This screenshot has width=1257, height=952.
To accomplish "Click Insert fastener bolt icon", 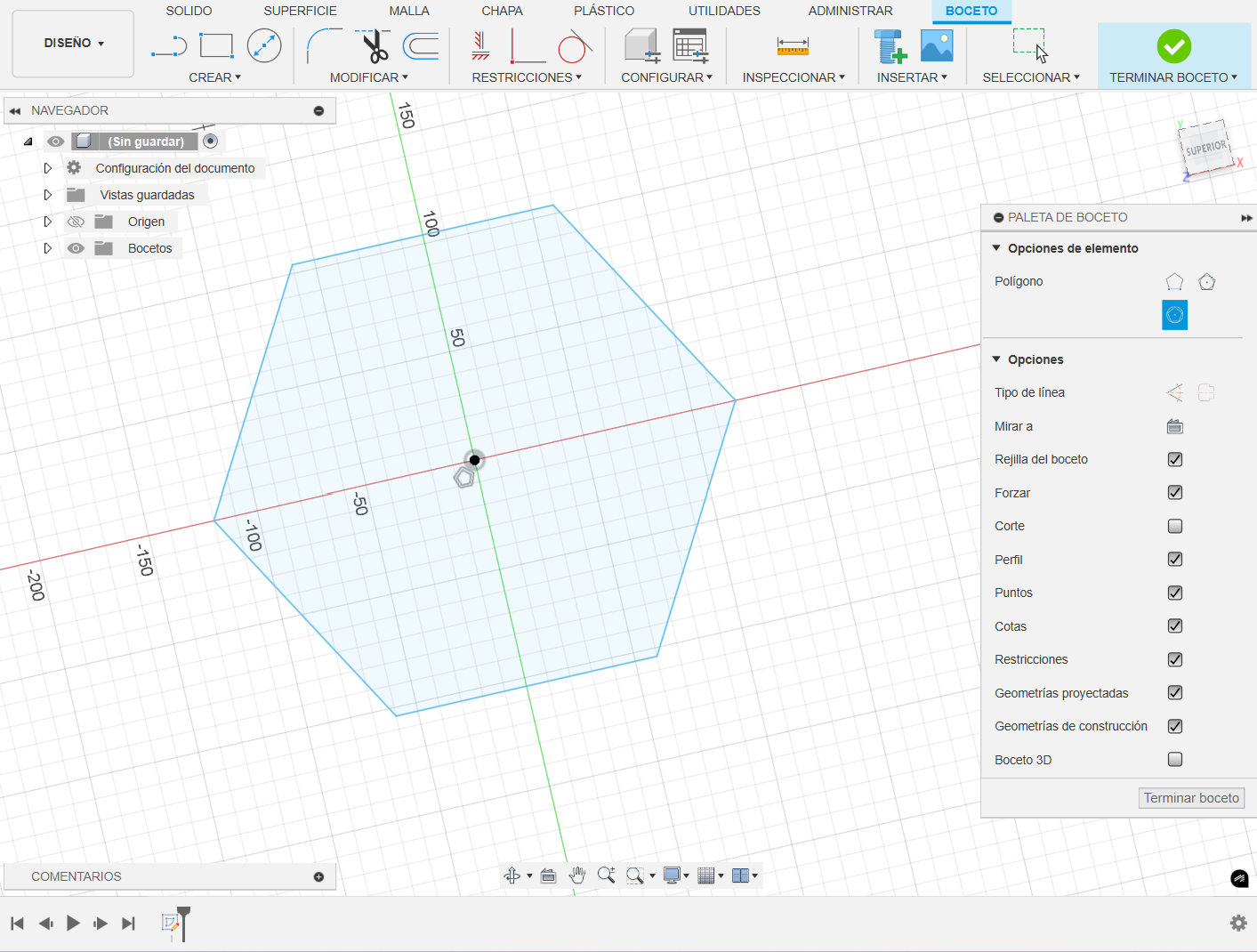I will (x=889, y=45).
